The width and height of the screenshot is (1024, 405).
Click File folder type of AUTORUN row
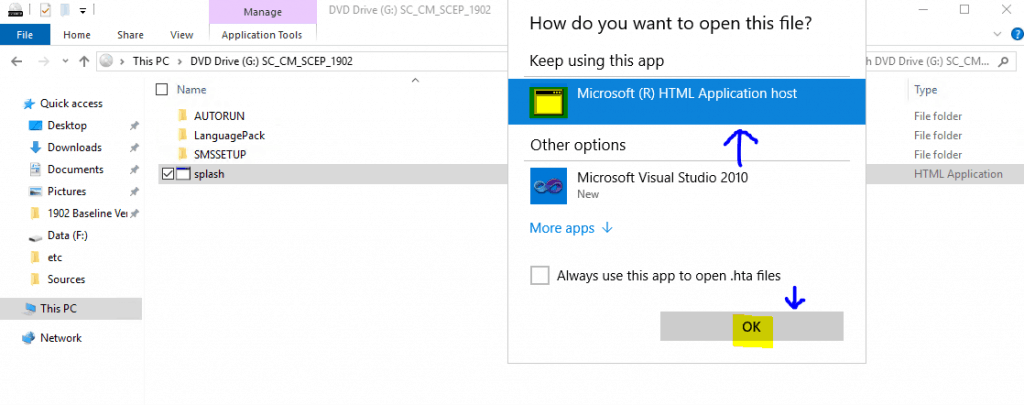[x=937, y=116]
